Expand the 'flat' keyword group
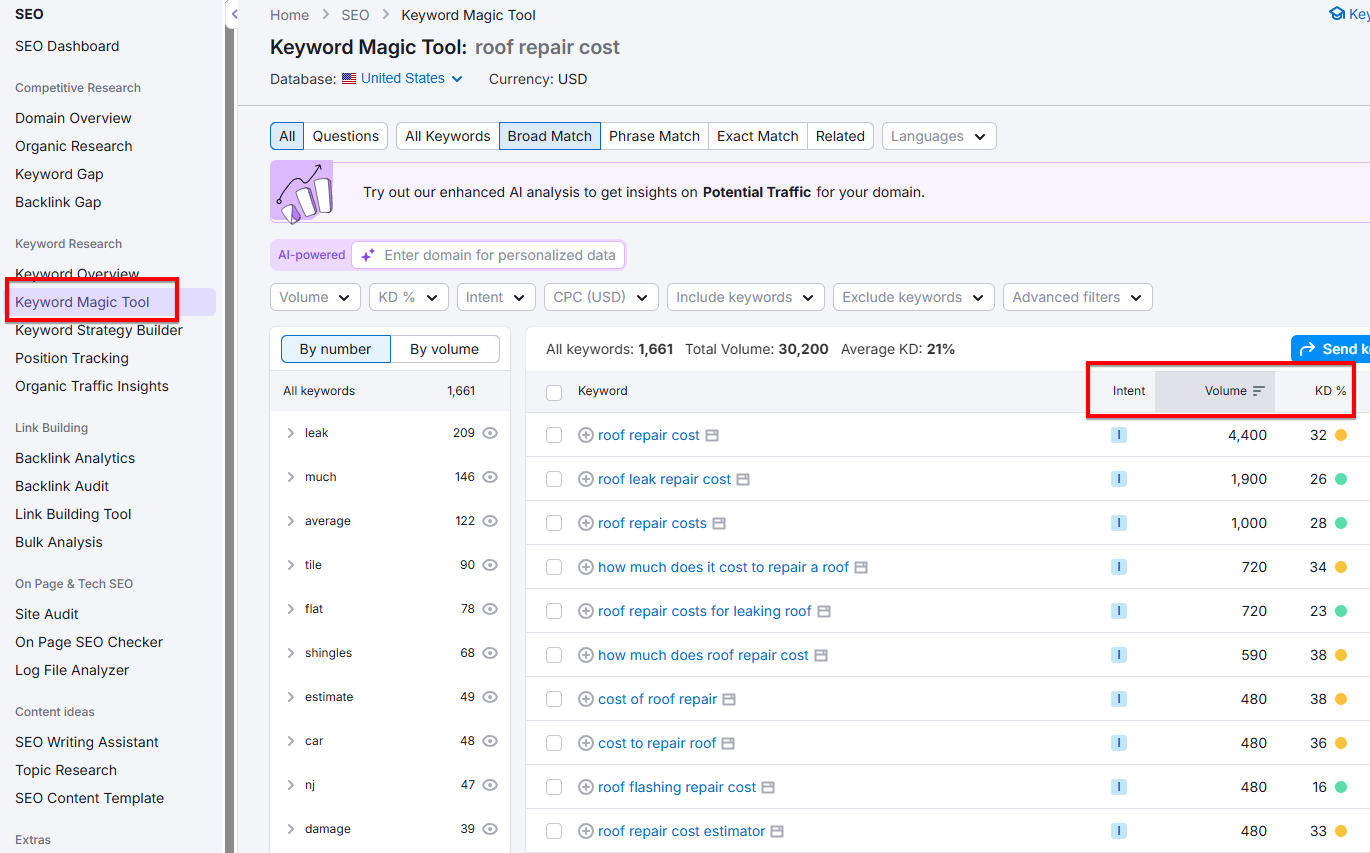 tap(291, 609)
